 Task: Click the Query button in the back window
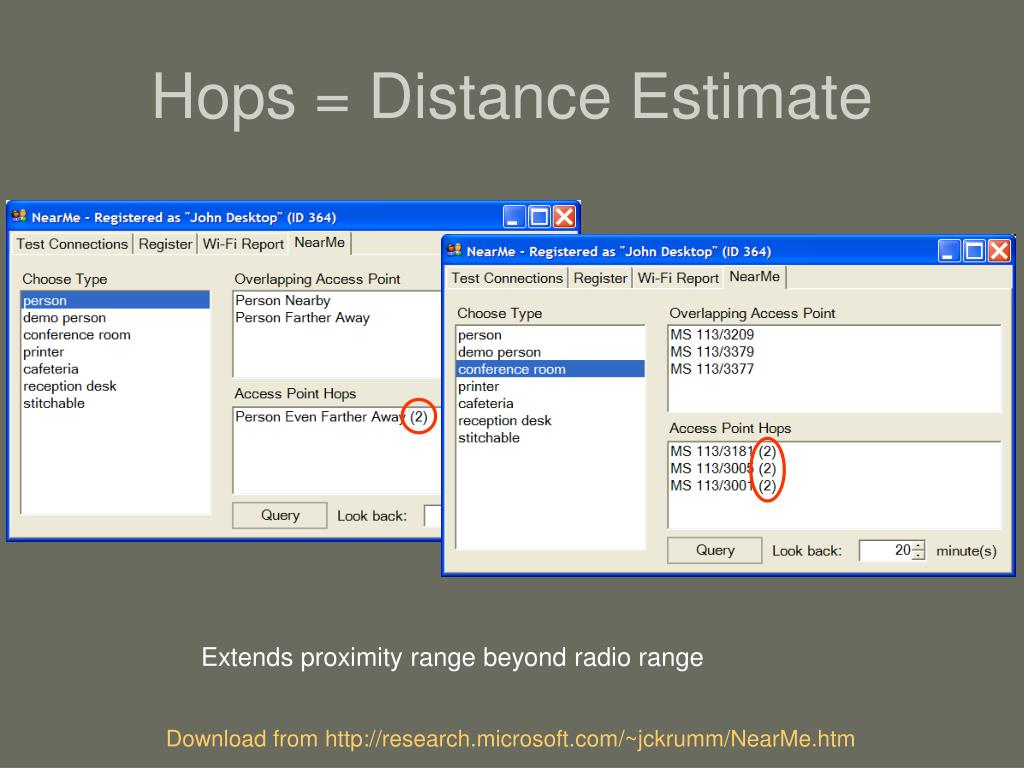[280, 515]
